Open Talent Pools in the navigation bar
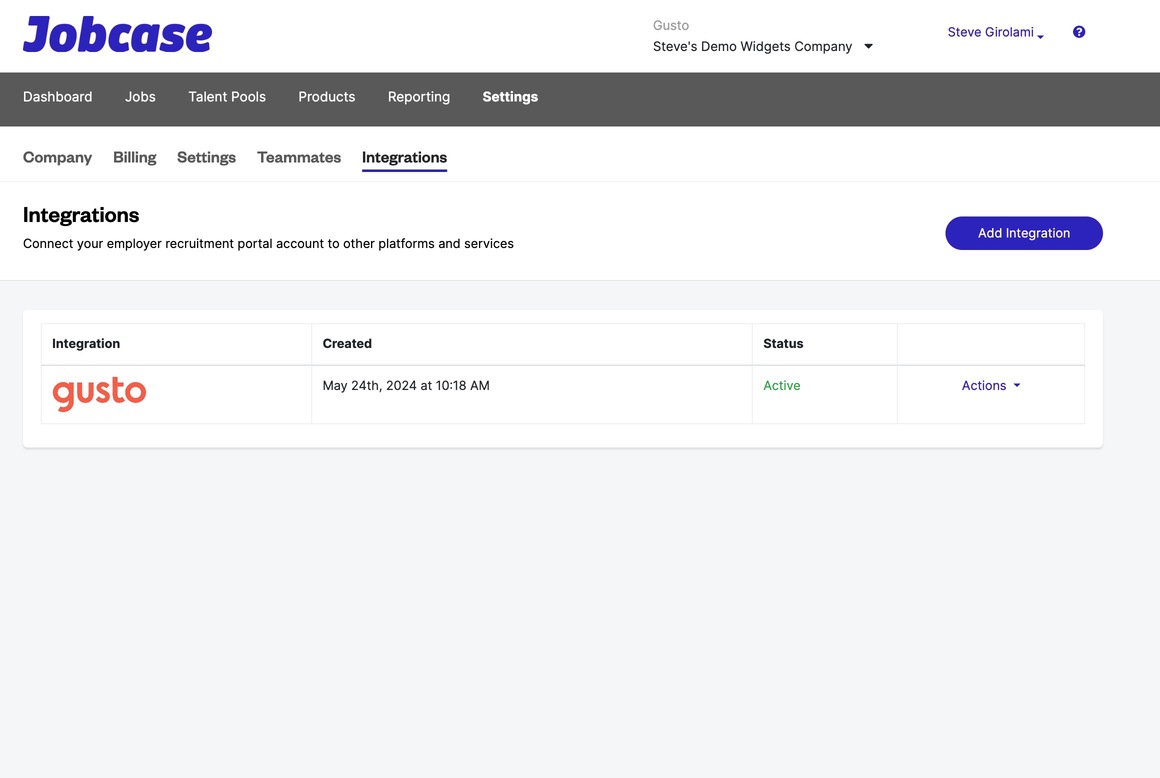 227,97
